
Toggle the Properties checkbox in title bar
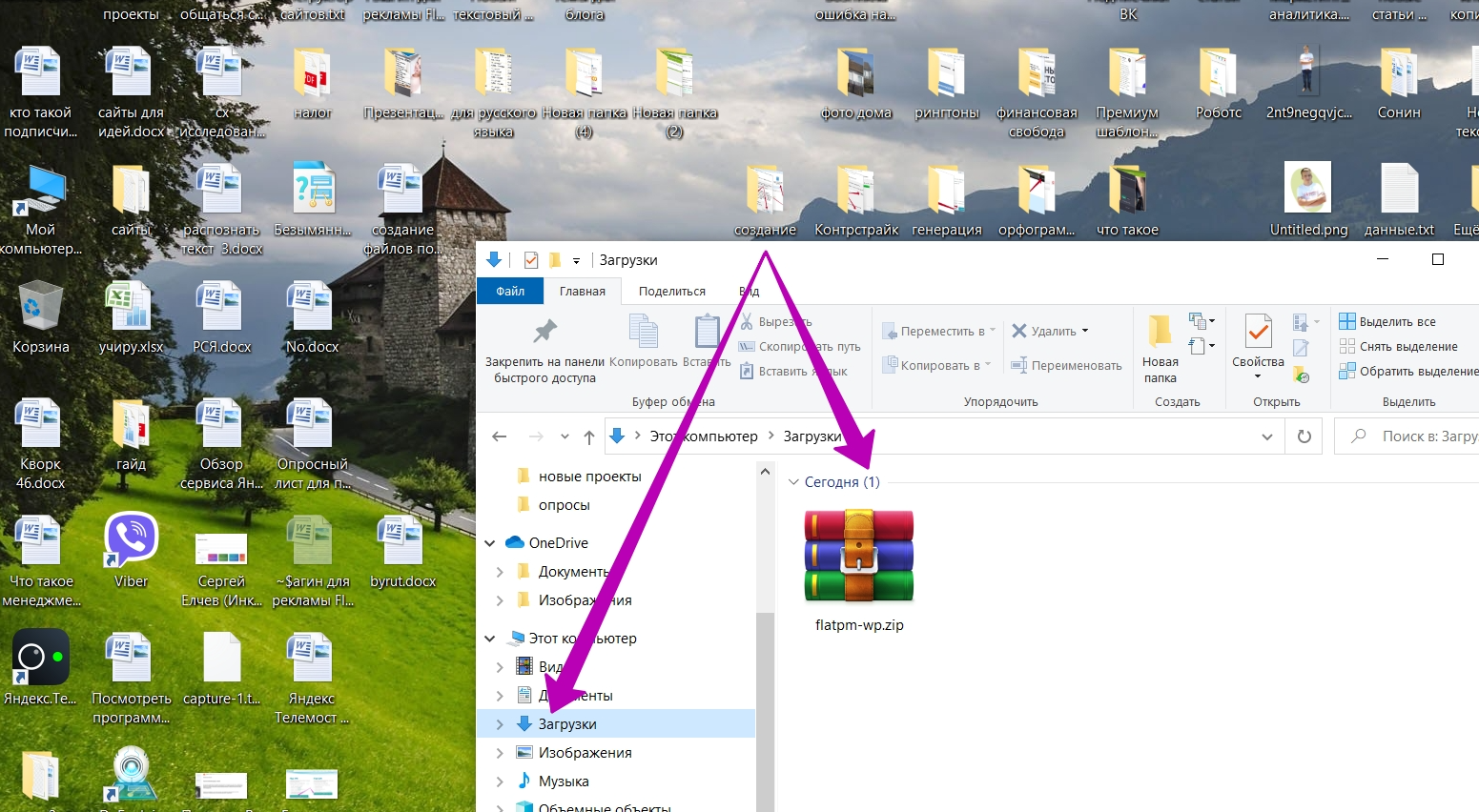531,260
